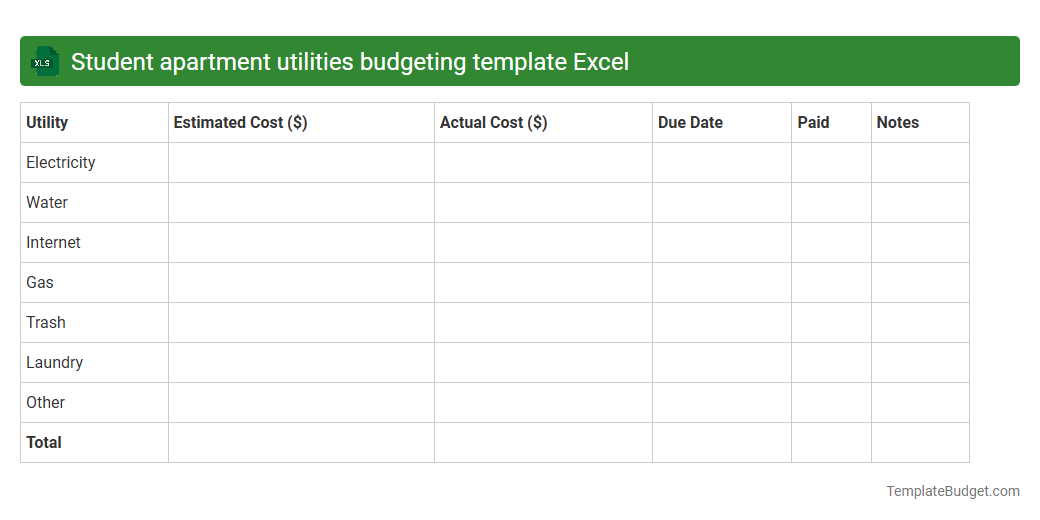Select the 'Total' row label
The width and height of the screenshot is (1040, 520).
click(44, 442)
